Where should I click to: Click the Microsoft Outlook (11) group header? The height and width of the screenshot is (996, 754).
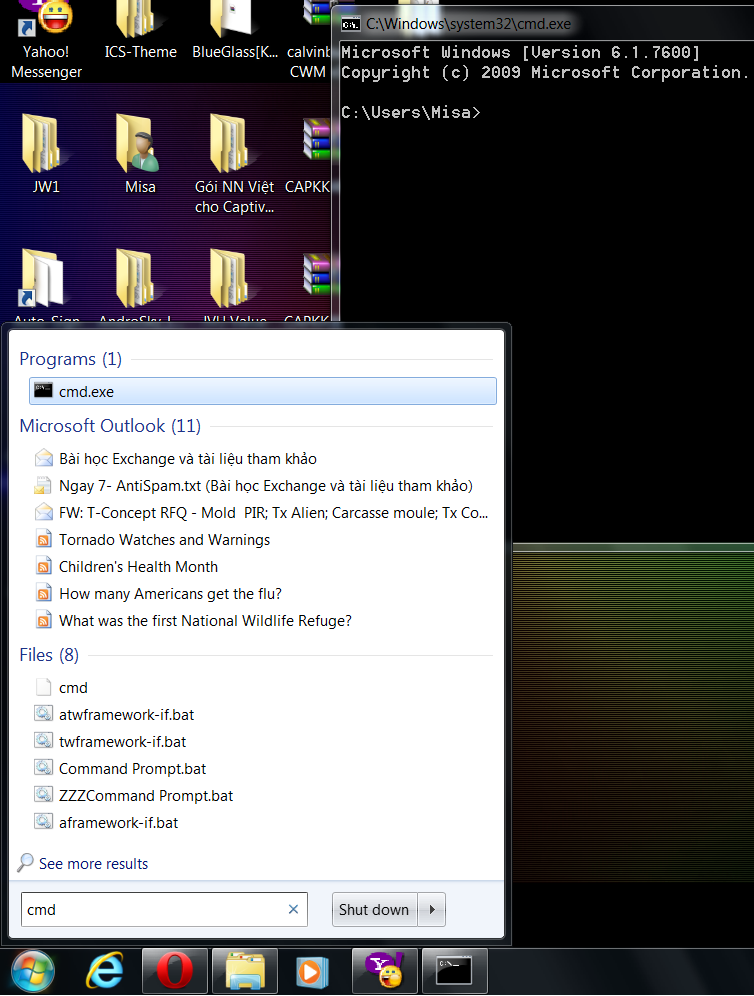click(x=110, y=426)
